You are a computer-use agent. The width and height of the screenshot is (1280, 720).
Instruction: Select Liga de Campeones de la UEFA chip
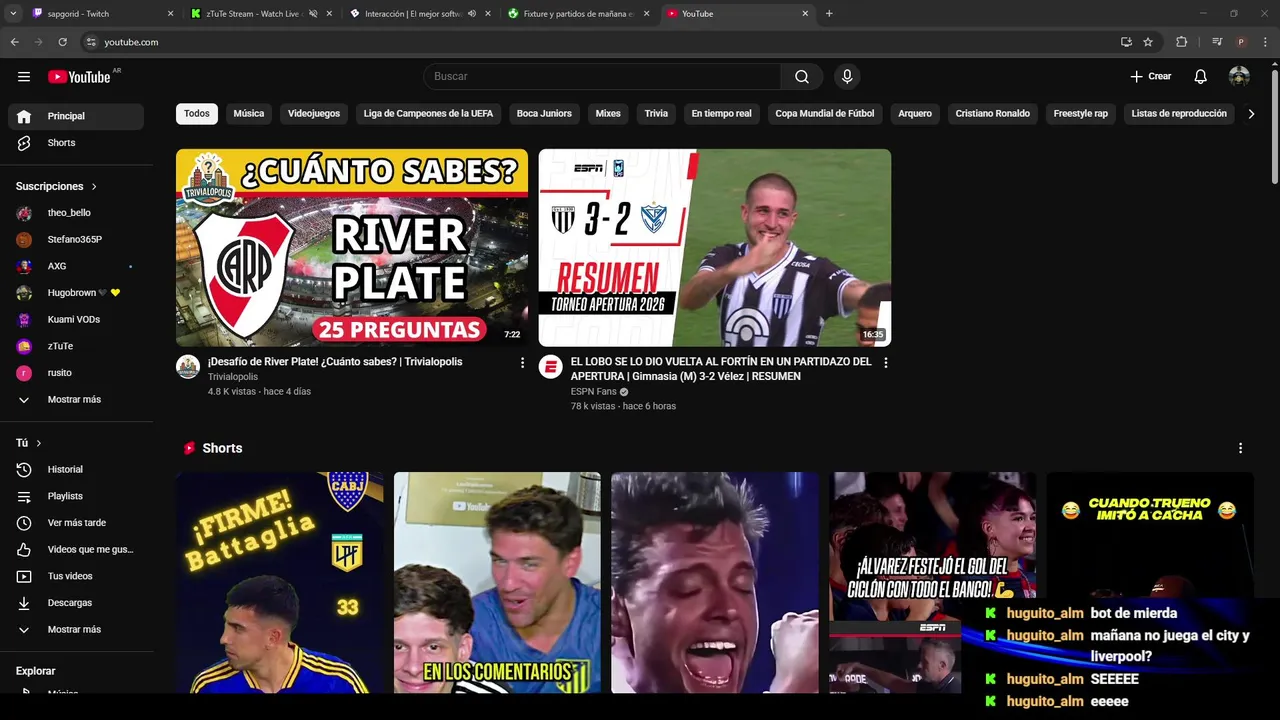click(x=428, y=114)
